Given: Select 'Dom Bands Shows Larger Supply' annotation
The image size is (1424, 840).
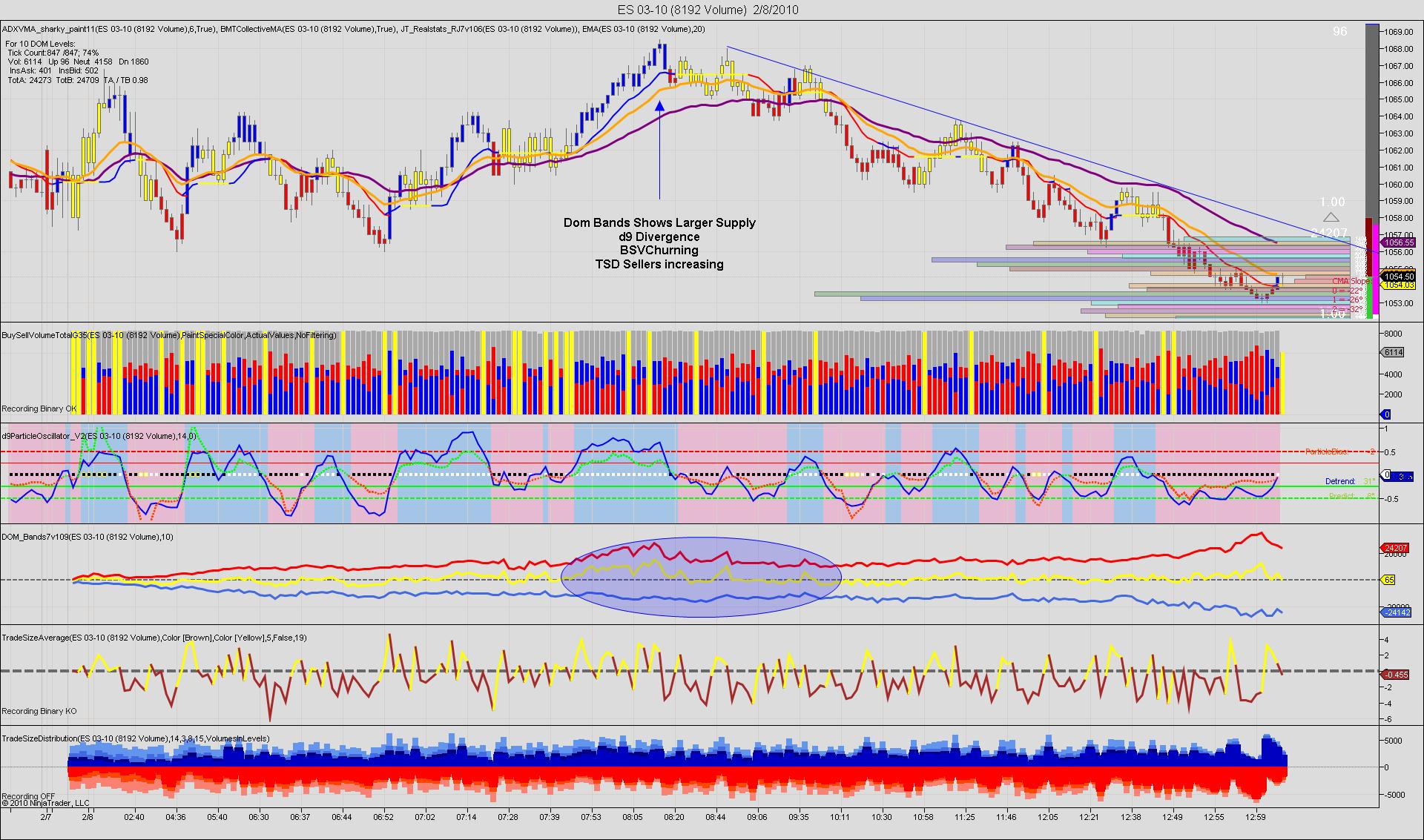Looking at the screenshot, I should coord(659,222).
